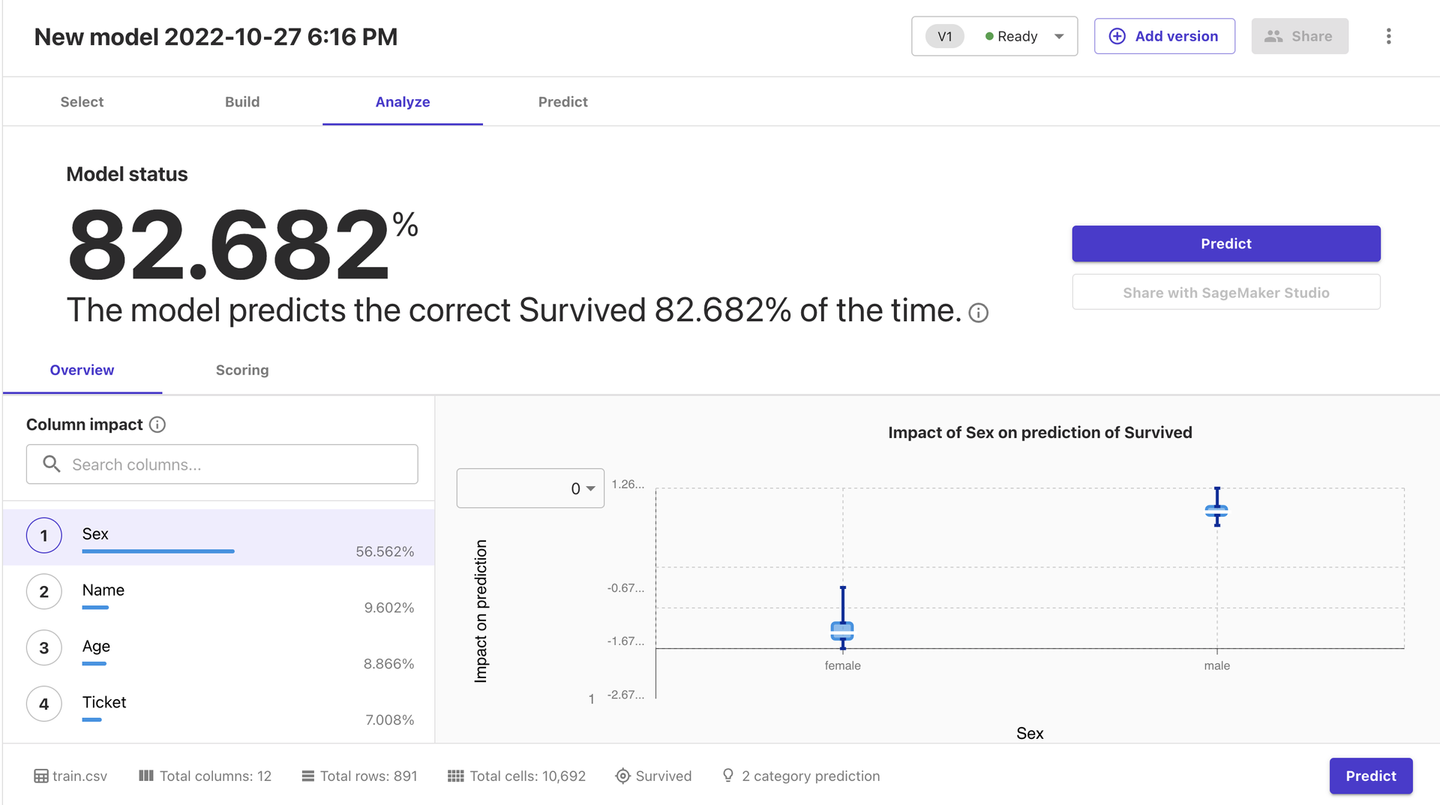1440x805 pixels.
Task: Click the lightbulb 2 category prediction icon
Action: pyautogui.click(x=728, y=776)
